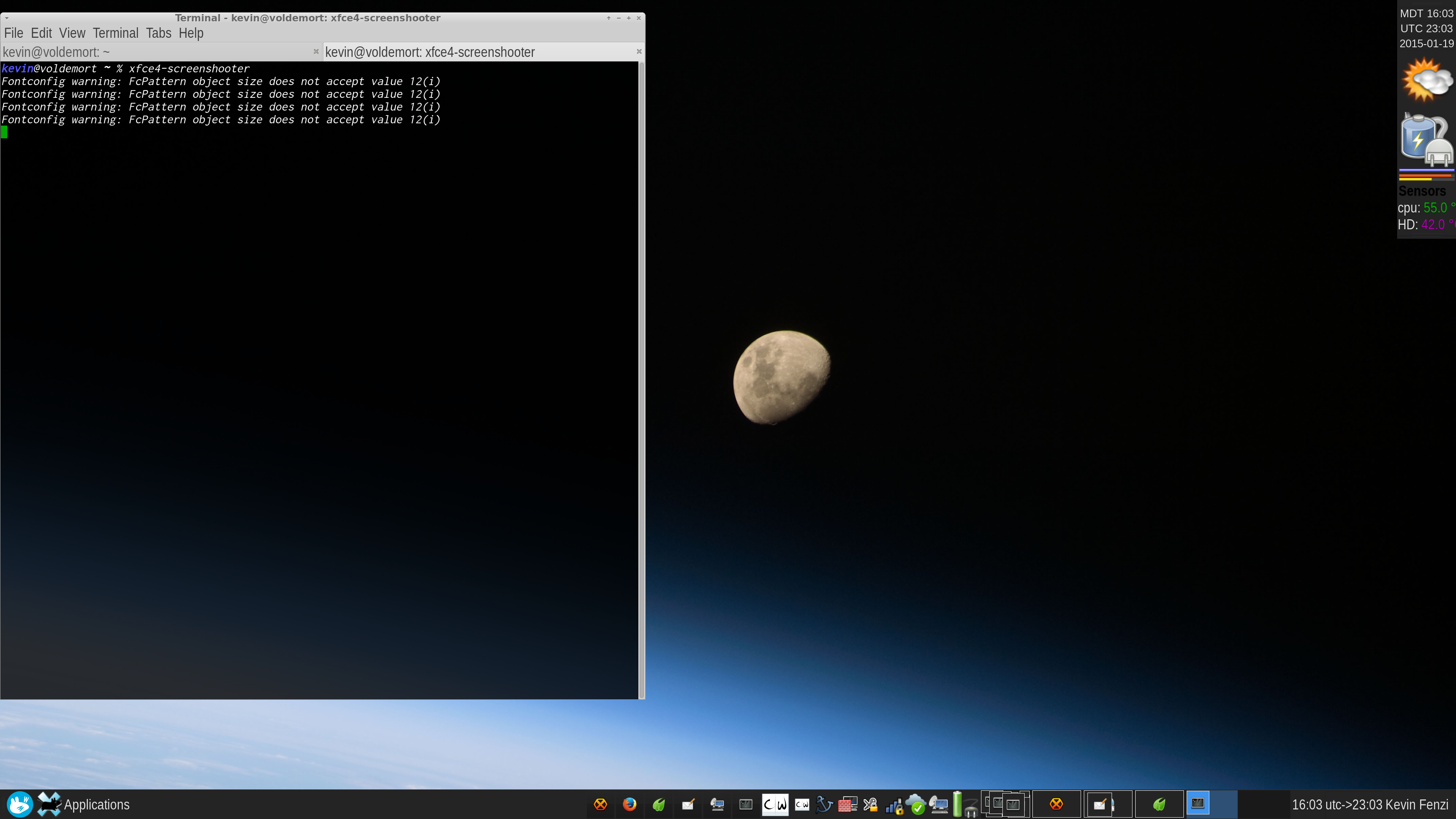Click the satellite dish computer tray icon

point(940,804)
